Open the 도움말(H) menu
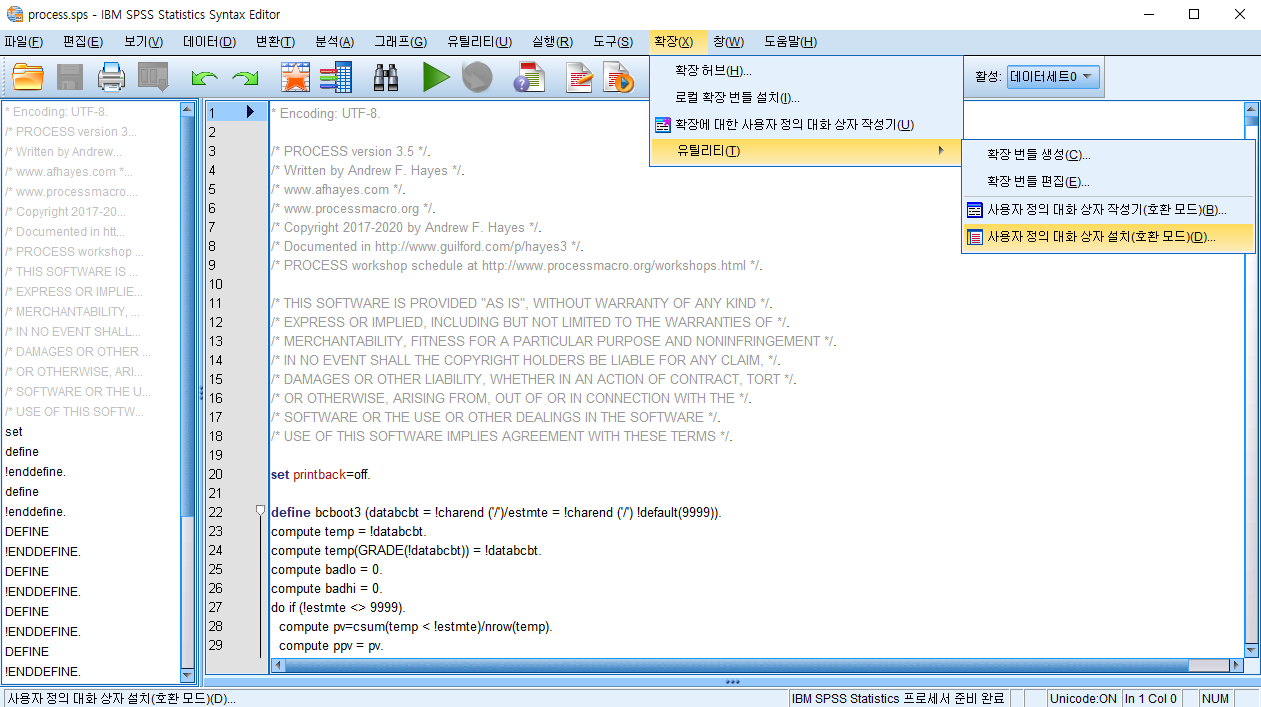 (790, 41)
